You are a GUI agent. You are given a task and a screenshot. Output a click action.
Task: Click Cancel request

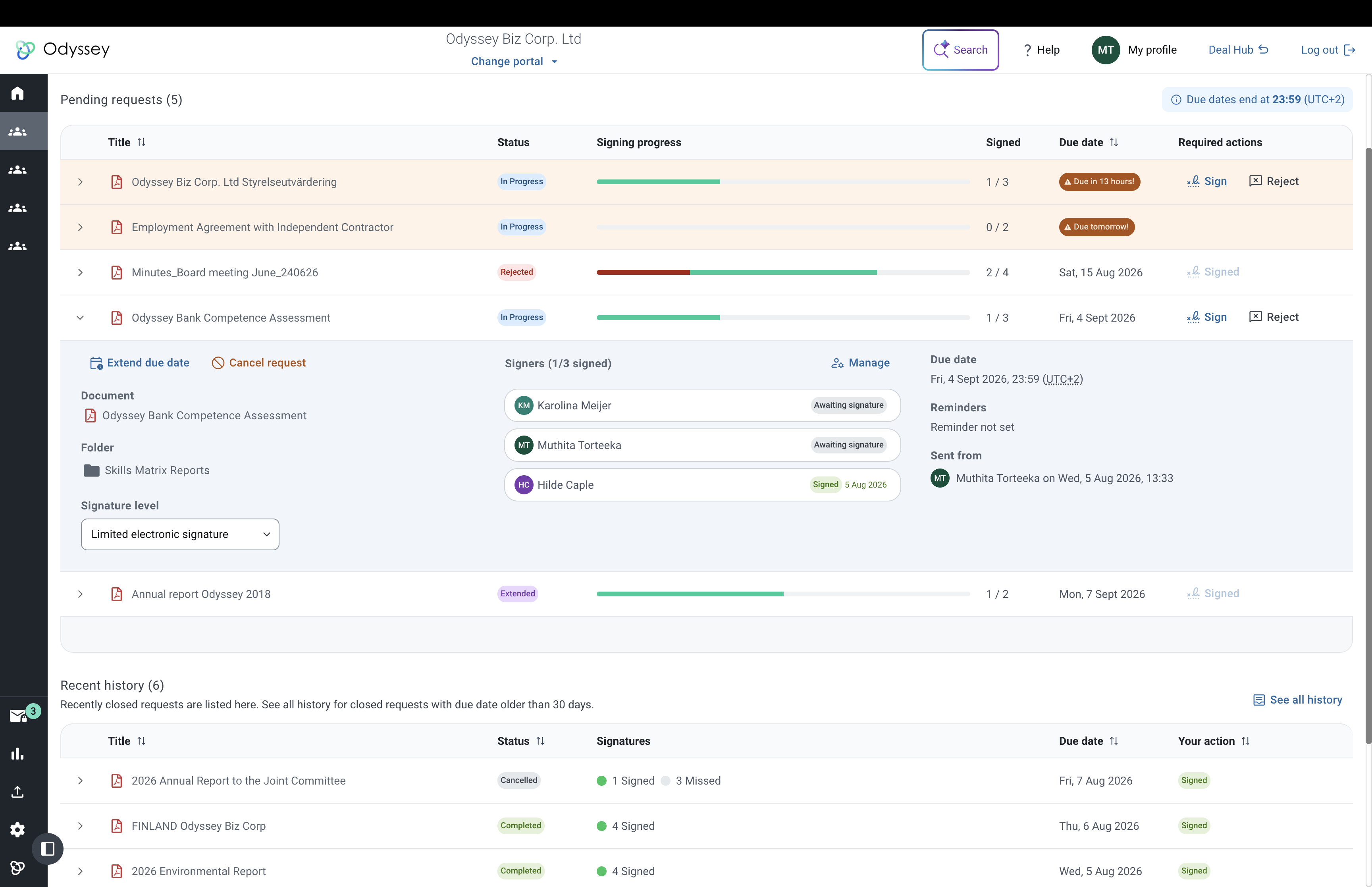coord(258,363)
